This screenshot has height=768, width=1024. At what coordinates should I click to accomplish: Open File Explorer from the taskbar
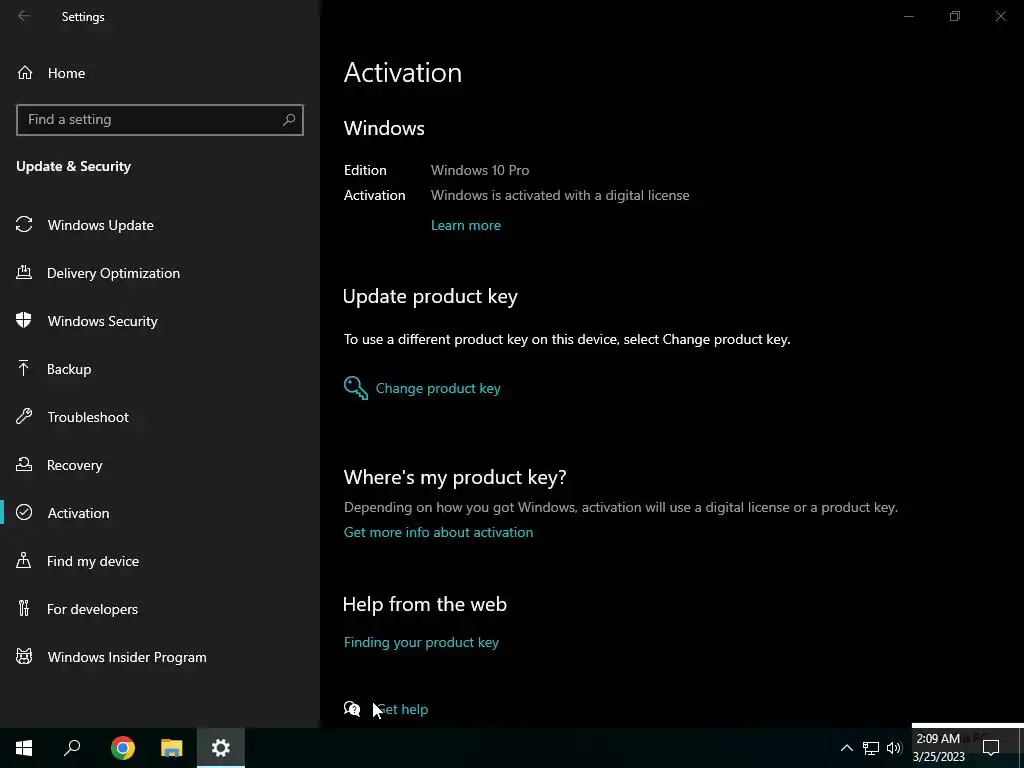point(172,748)
